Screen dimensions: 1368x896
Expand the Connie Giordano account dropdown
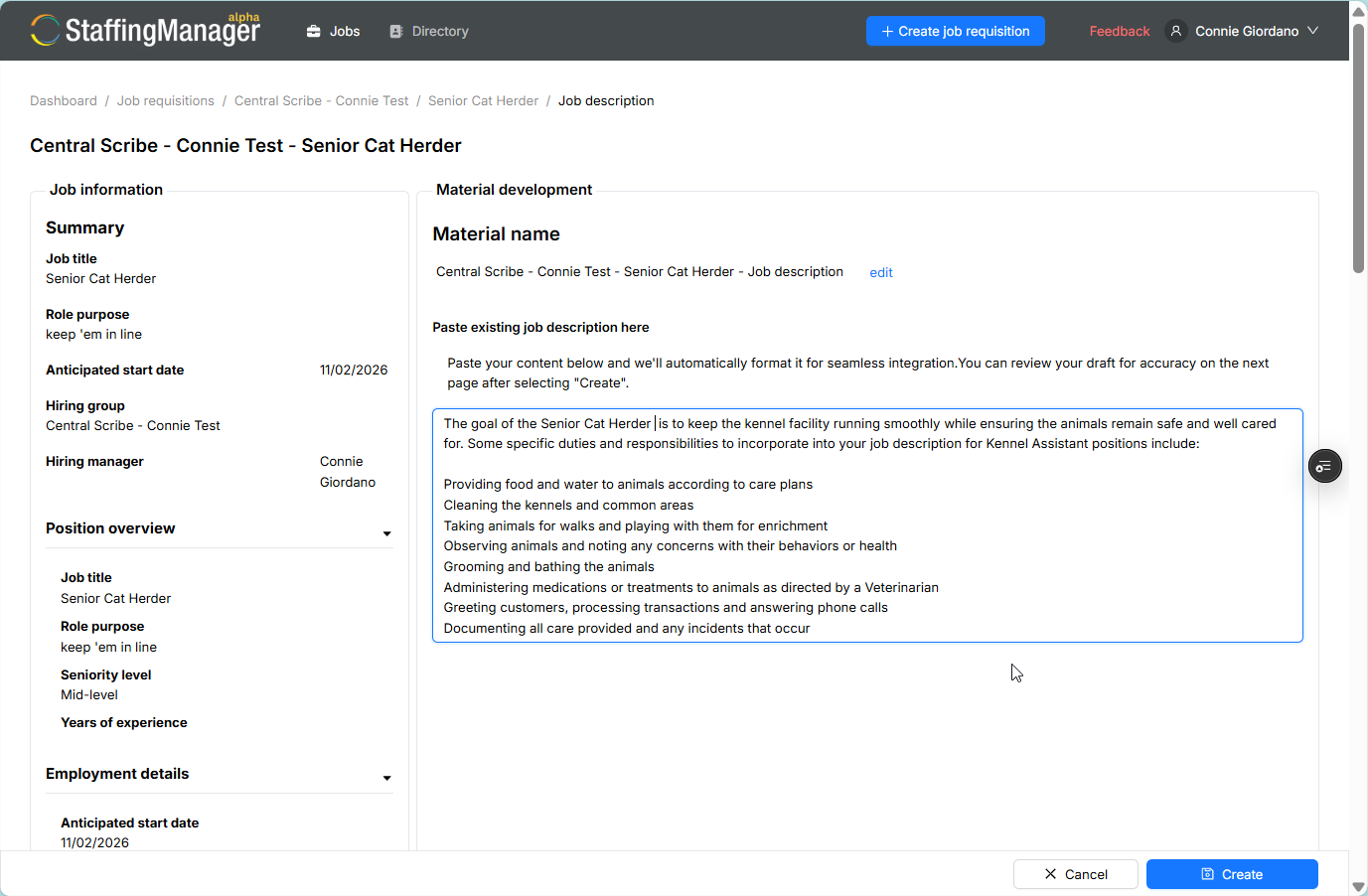tap(1257, 31)
